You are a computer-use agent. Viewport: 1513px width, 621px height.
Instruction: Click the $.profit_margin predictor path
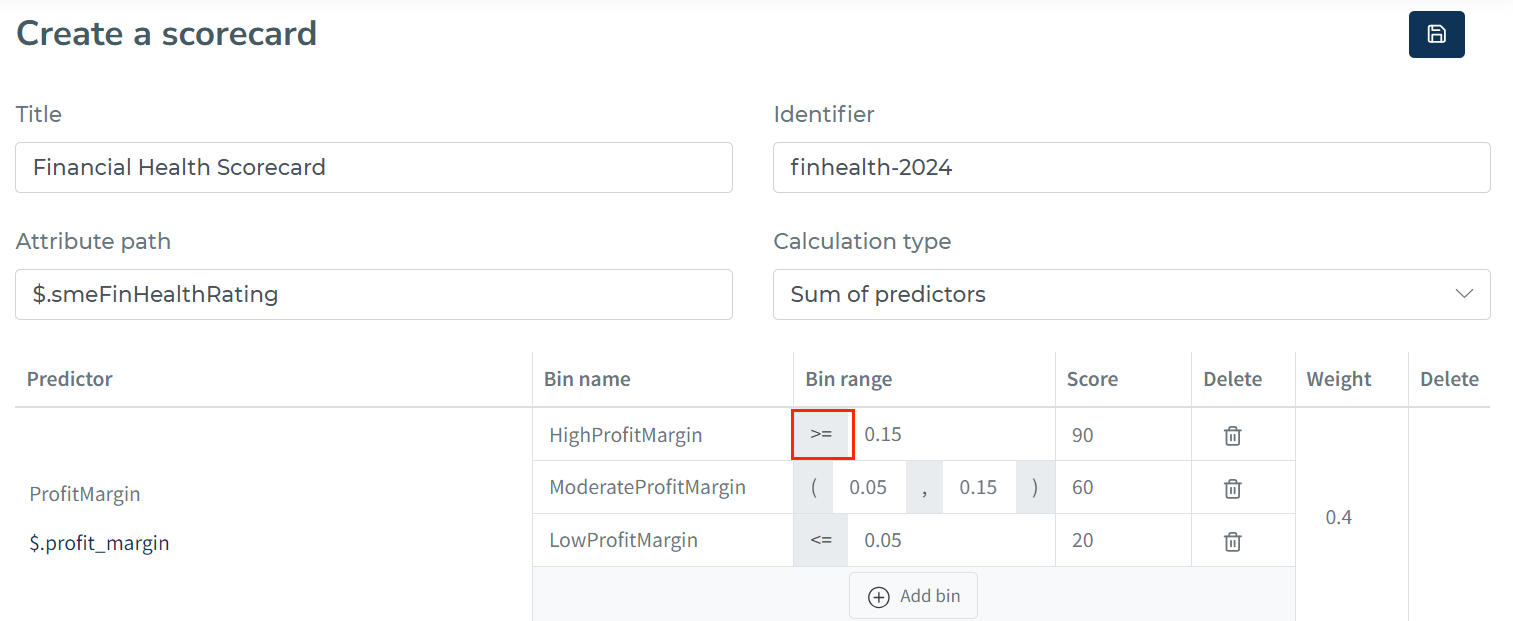point(100,544)
